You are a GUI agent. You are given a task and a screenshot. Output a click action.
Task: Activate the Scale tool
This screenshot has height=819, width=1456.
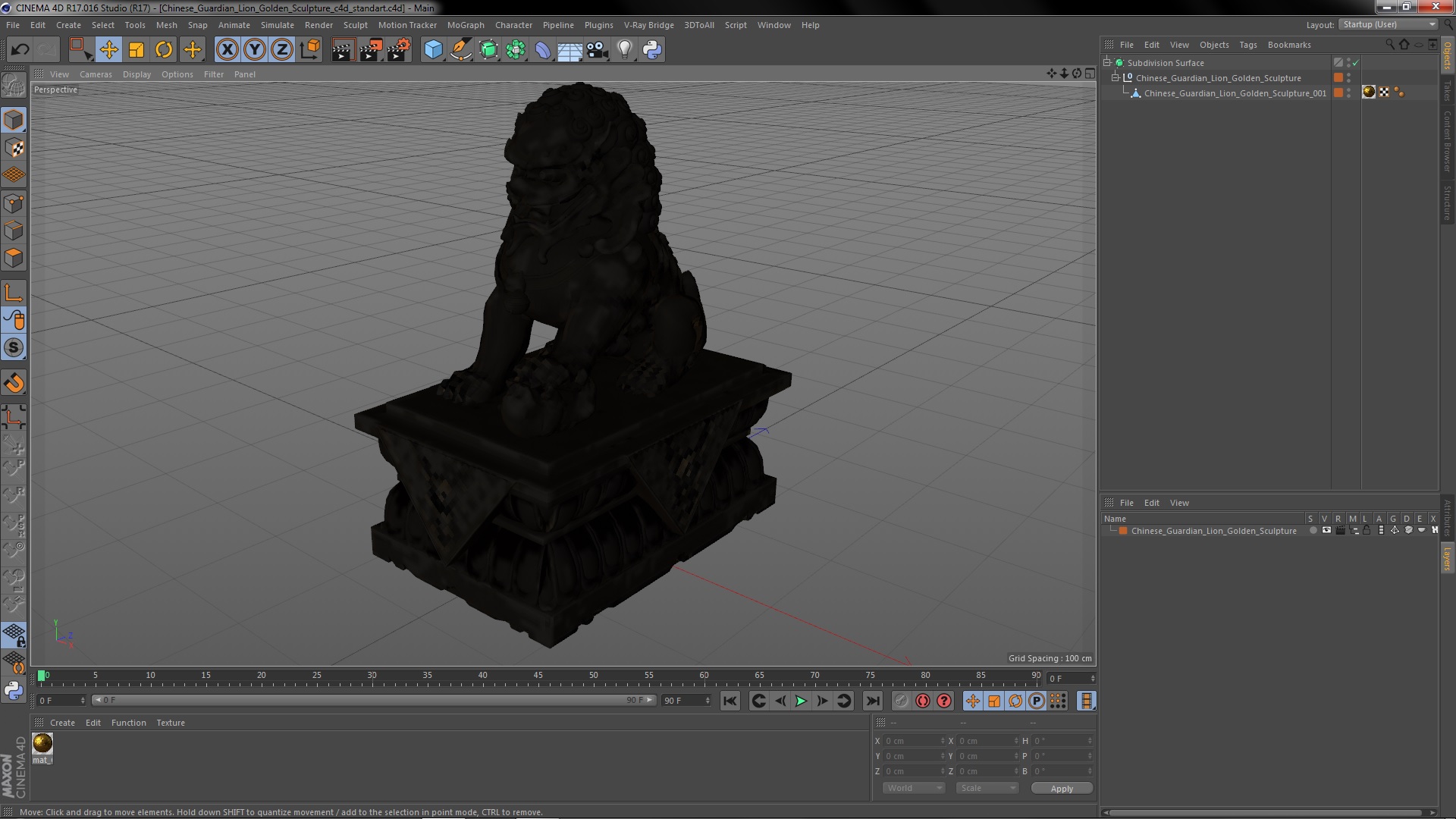click(x=136, y=50)
